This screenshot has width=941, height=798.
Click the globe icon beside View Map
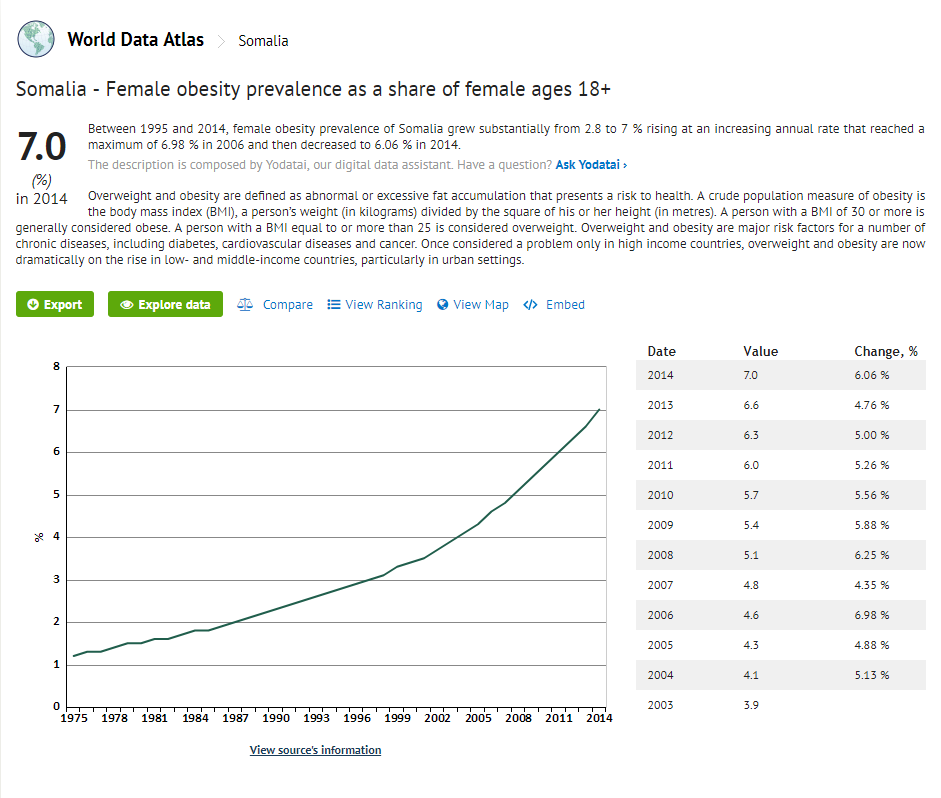tap(442, 305)
